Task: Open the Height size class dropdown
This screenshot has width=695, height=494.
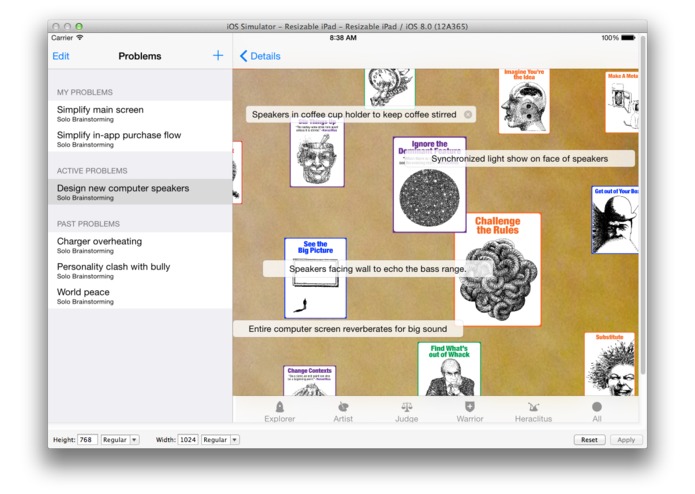Action: (120, 440)
